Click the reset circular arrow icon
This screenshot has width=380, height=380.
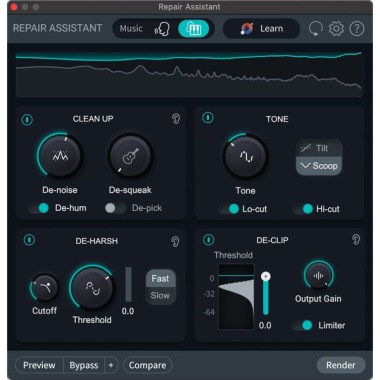click(315, 29)
